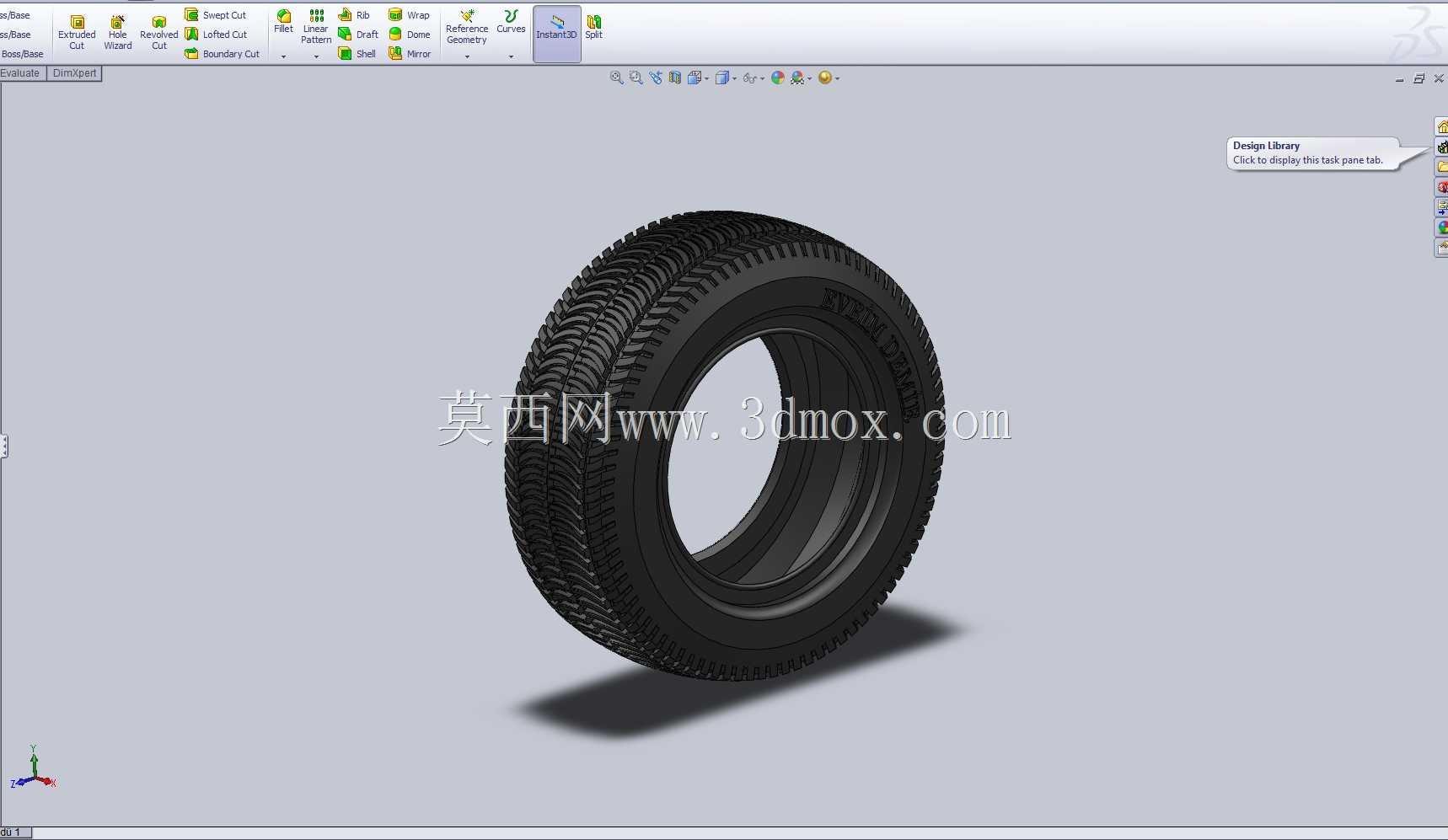Expand the collapsed left panel handle
The width and height of the screenshot is (1448, 840).
[x=4, y=446]
